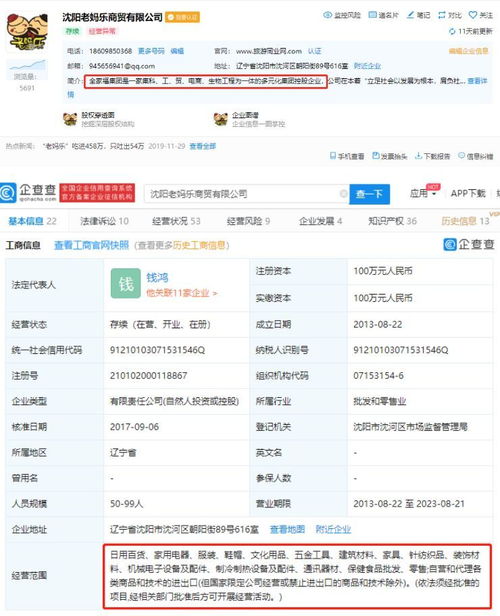Click 附近企业 next to the header address
Viewport: 500px width, 616px height.
tap(367, 66)
